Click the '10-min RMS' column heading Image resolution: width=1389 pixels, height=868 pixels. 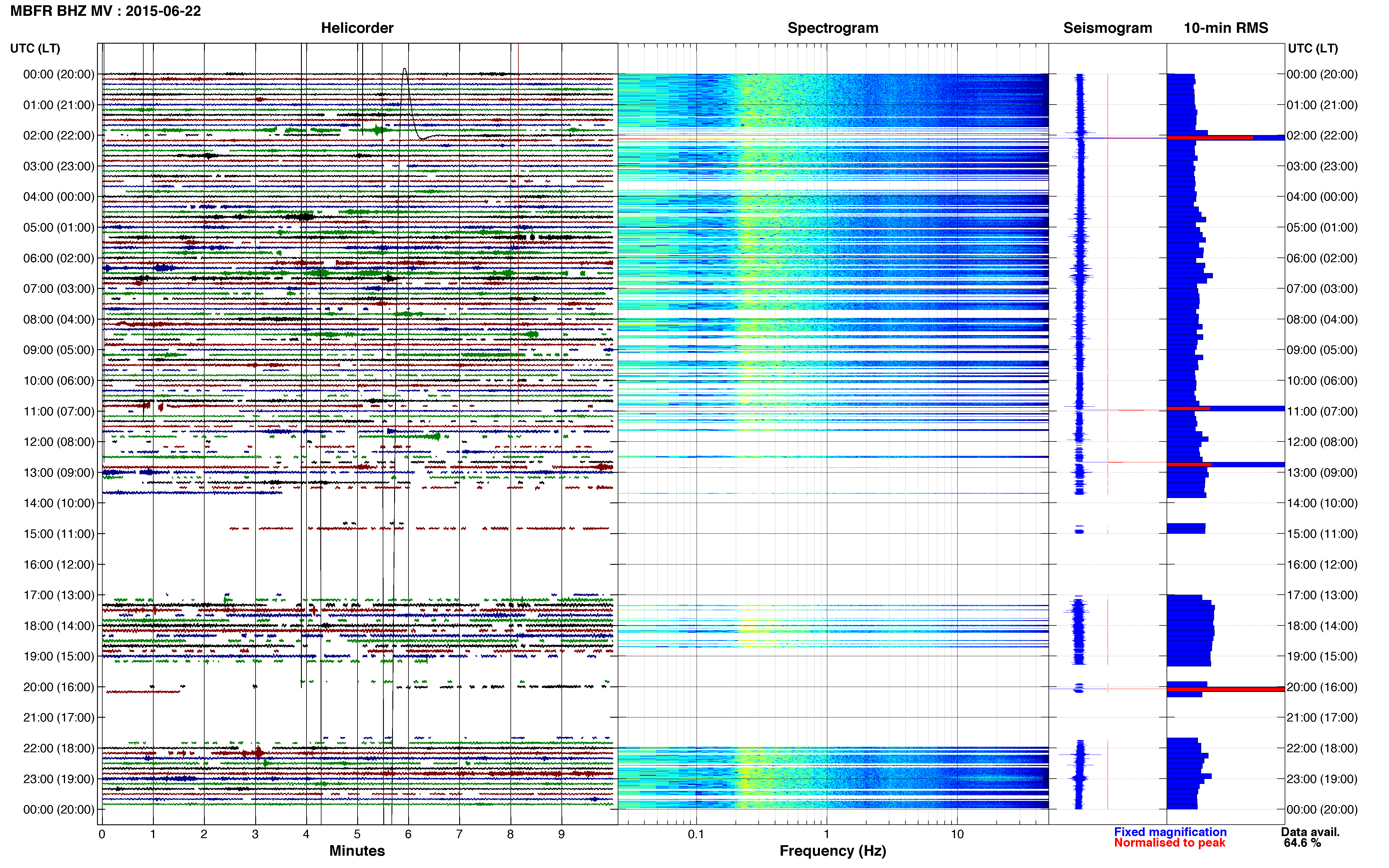click(1225, 28)
